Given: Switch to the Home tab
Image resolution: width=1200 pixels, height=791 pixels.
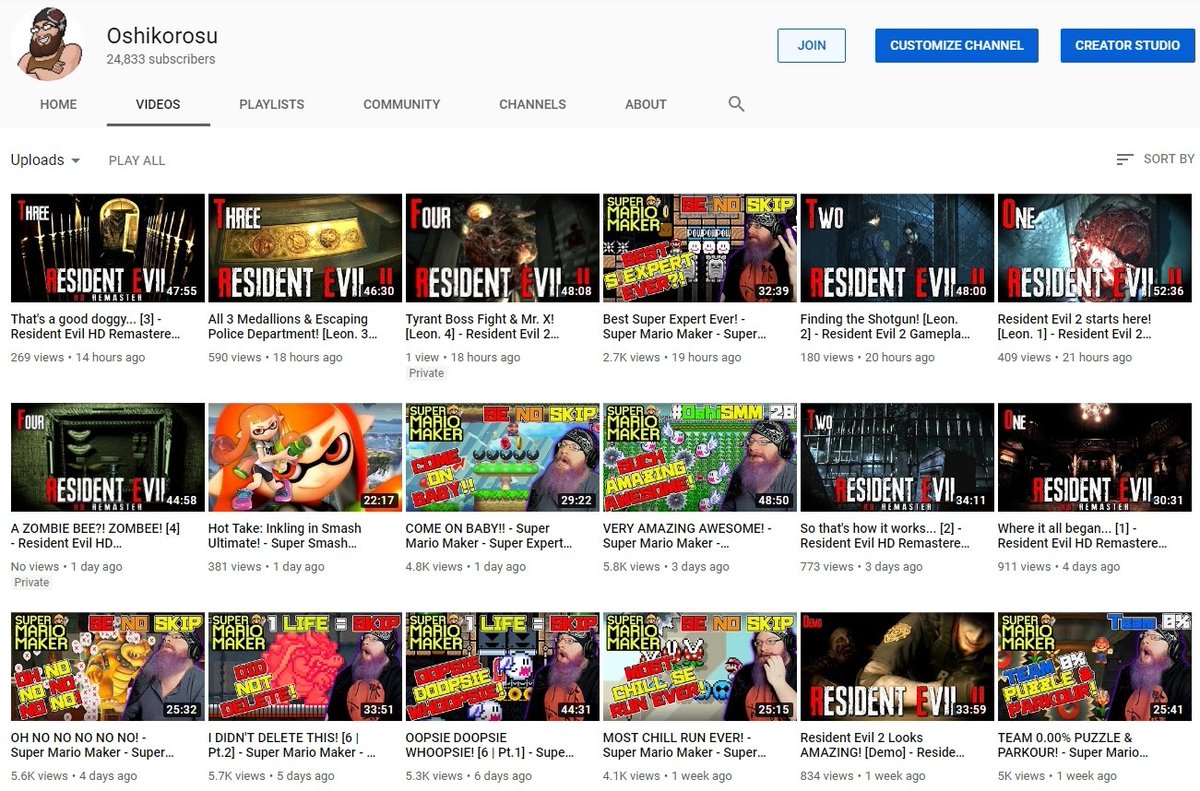Looking at the screenshot, I should [x=59, y=104].
